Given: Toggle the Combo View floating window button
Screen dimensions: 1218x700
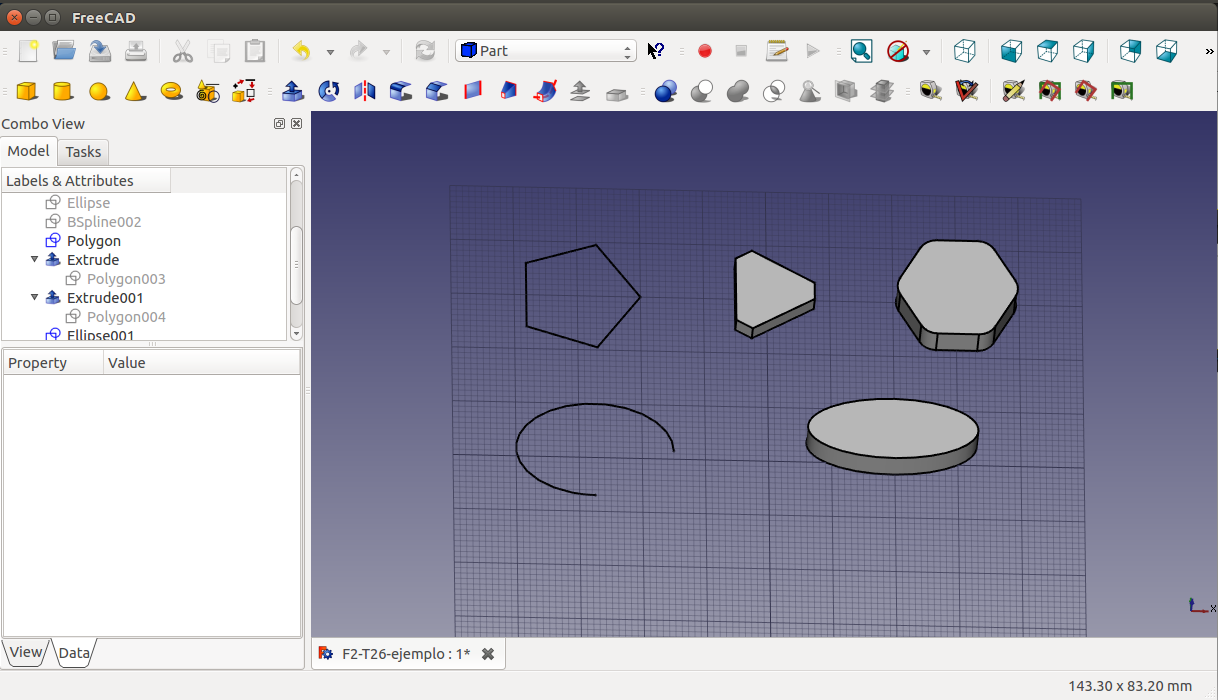Looking at the screenshot, I should 279,124.
